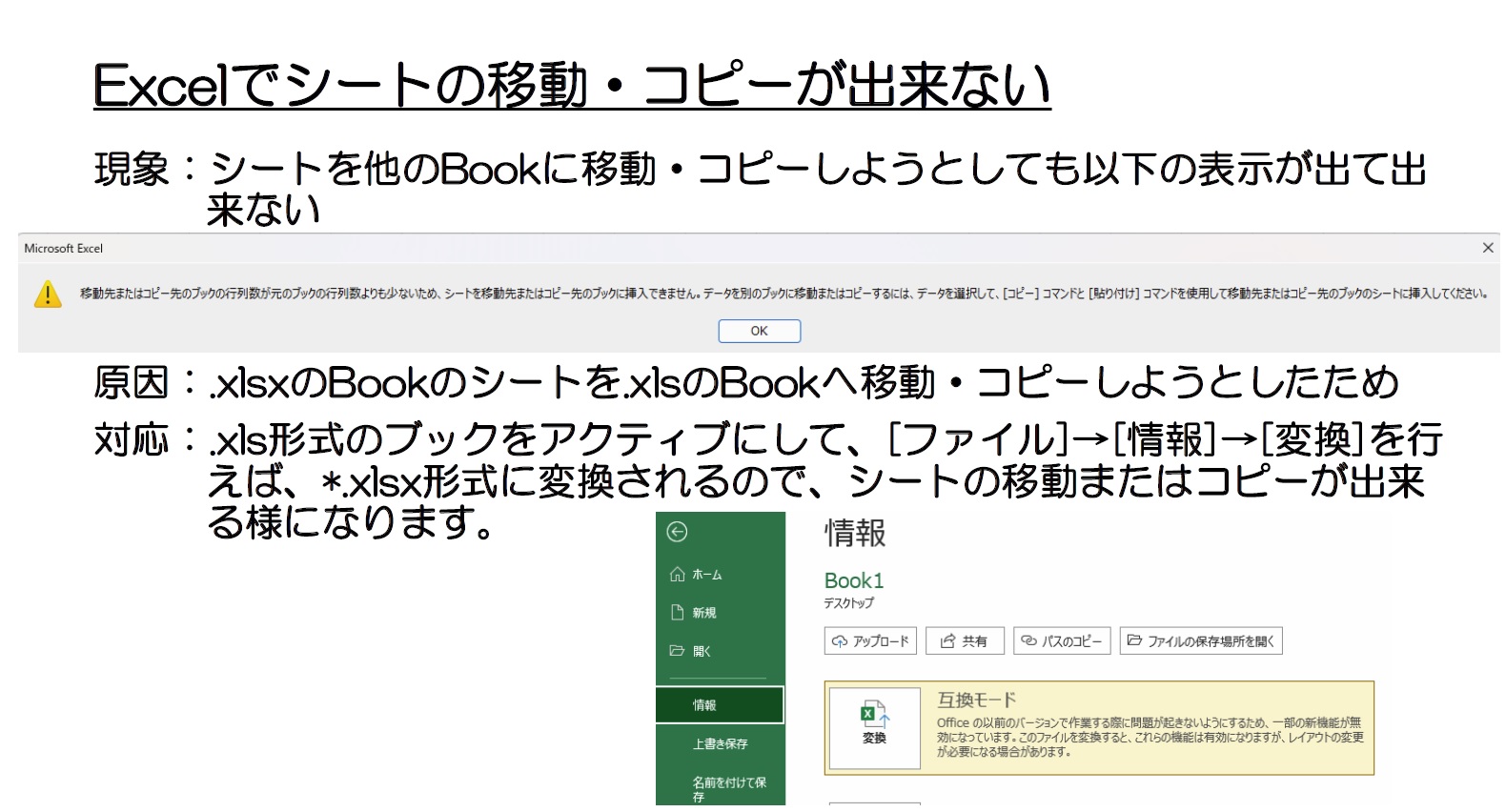Open the 情報 backstage tab
This screenshot has height=812, width=1506.
(x=720, y=705)
